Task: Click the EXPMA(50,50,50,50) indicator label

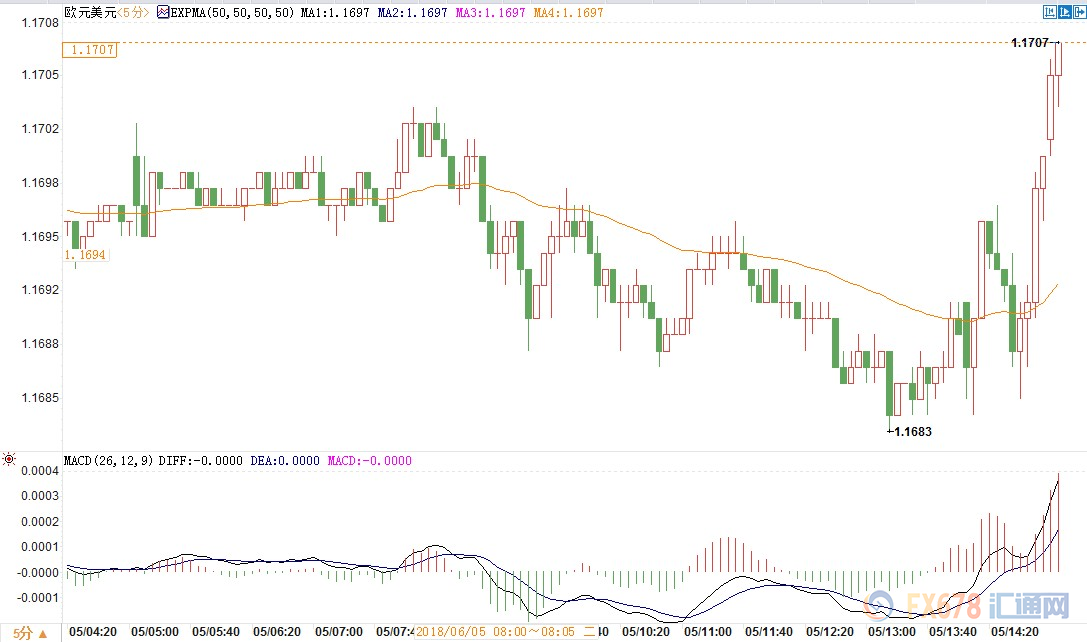Action: tap(233, 12)
